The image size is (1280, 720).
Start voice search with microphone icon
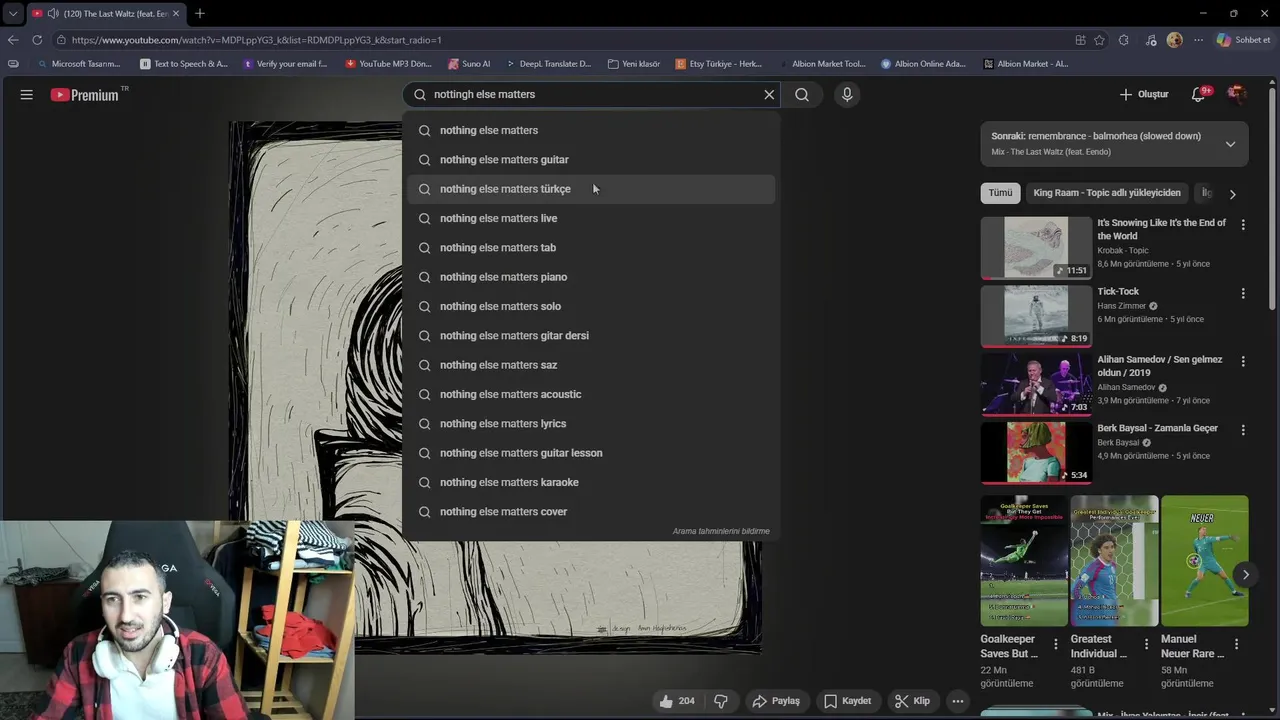(847, 94)
